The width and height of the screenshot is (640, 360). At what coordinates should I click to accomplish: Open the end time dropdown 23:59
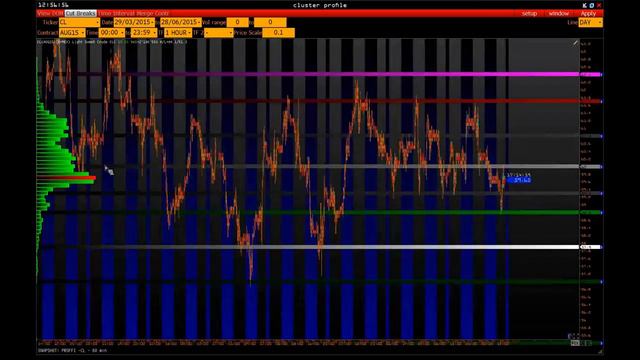coord(144,33)
